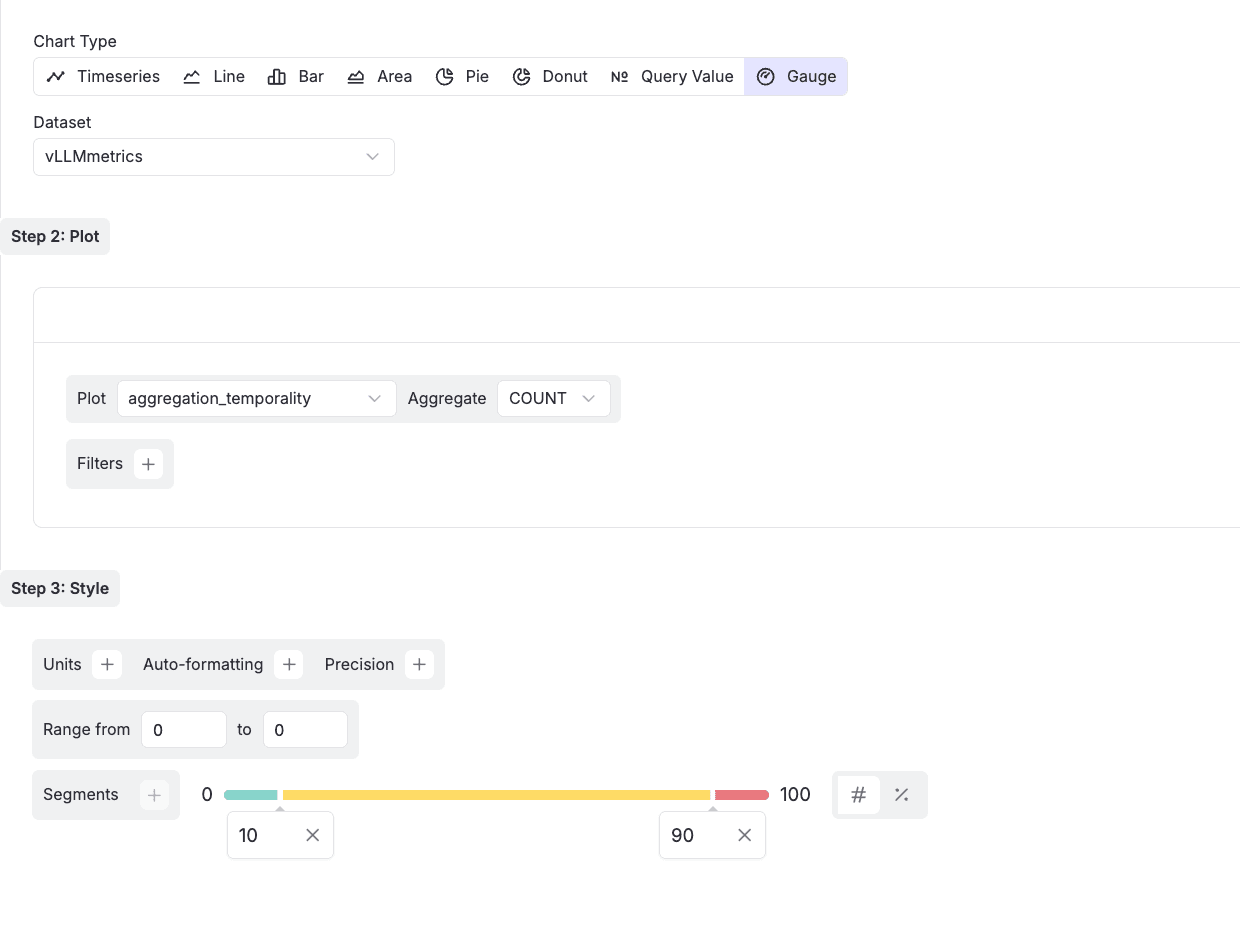1240x932 pixels.
Task: Select the Query Value chart type
Action: pyautogui.click(x=672, y=77)
